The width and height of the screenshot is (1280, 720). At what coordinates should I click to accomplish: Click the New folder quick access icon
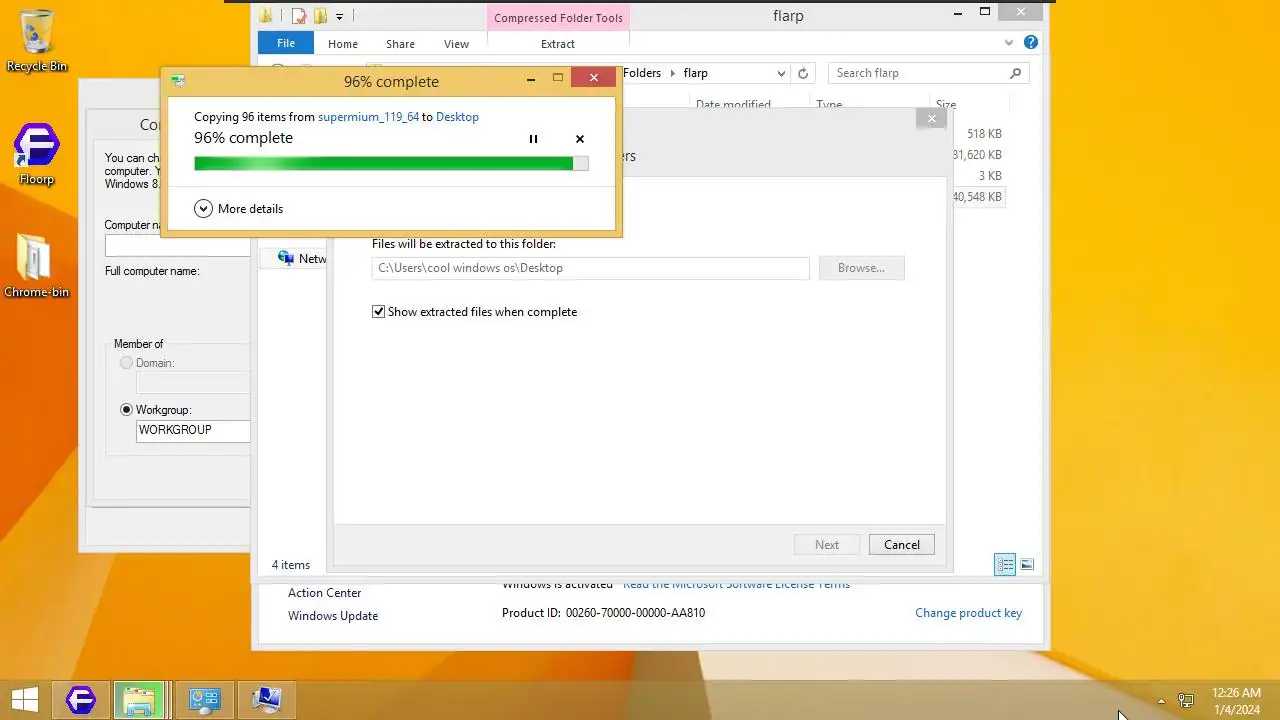tap(320, 16)
